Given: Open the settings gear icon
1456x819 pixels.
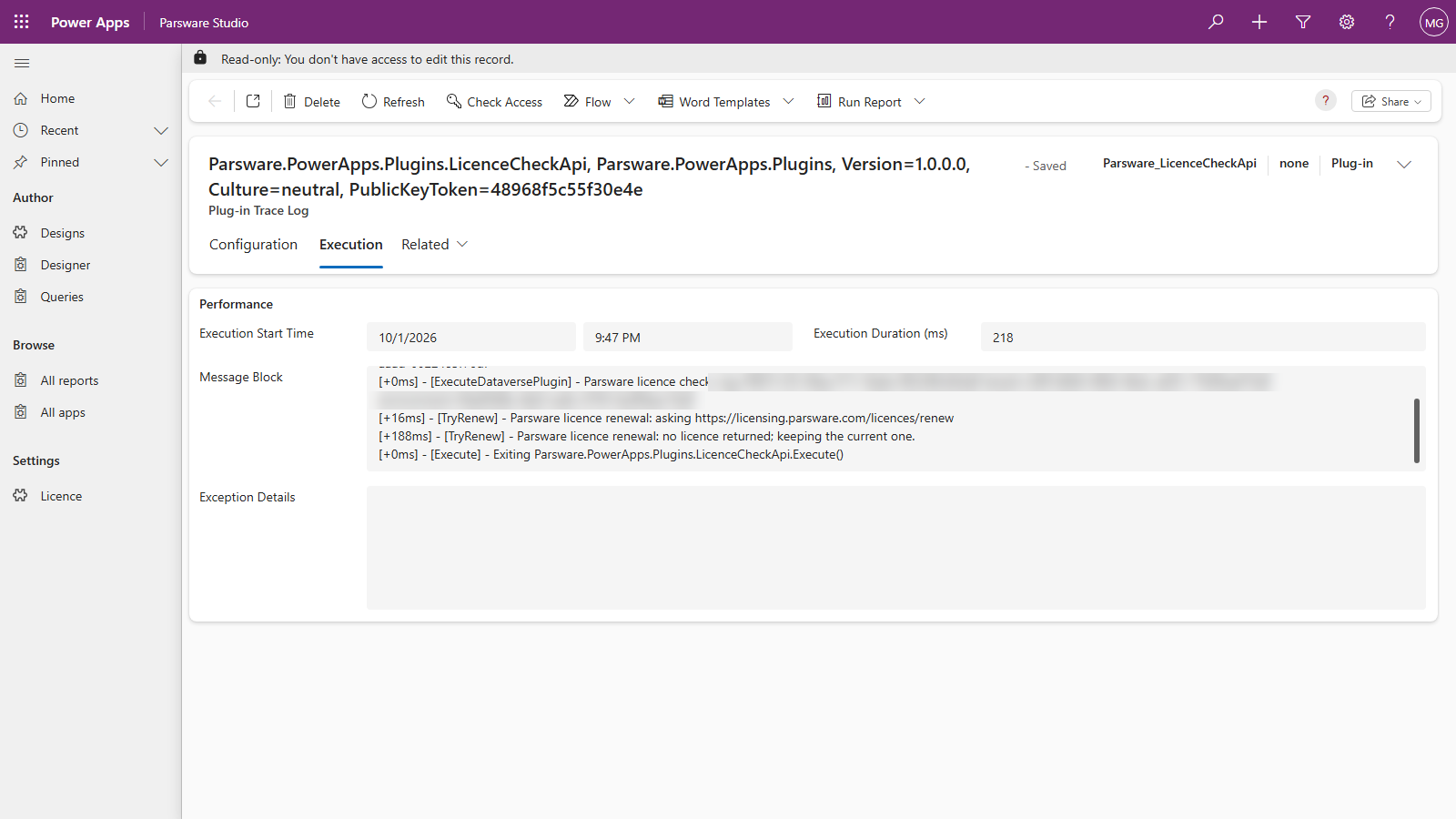Looking at the screenshot, I should click(1347, 22).
